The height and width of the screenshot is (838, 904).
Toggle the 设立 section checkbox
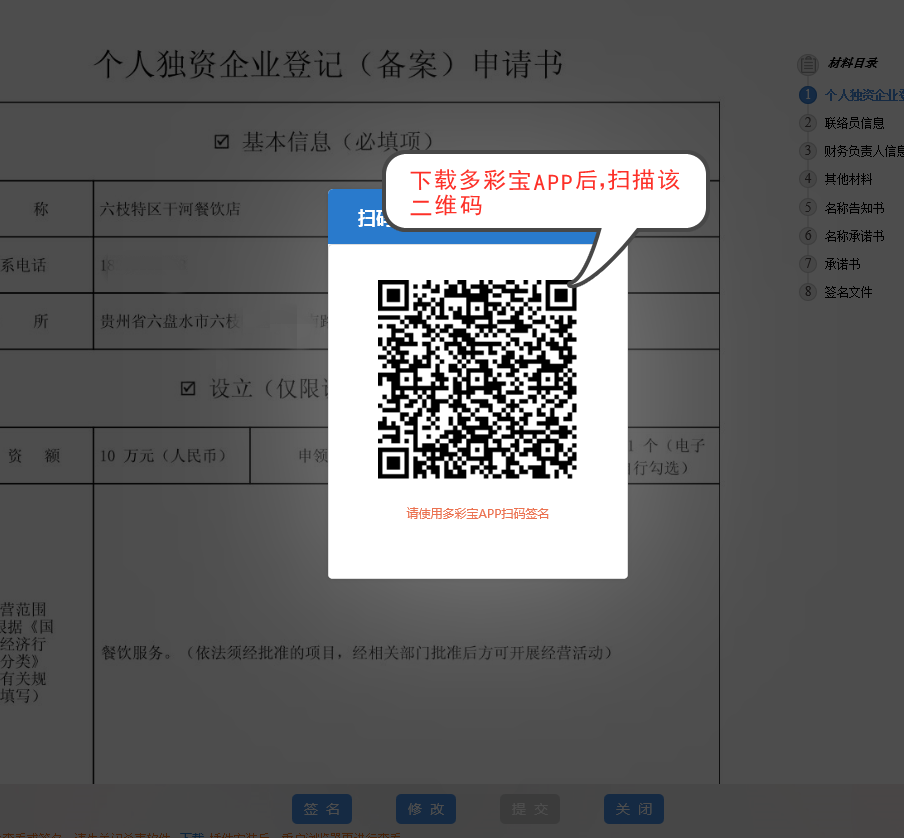(x=188, y=388)
